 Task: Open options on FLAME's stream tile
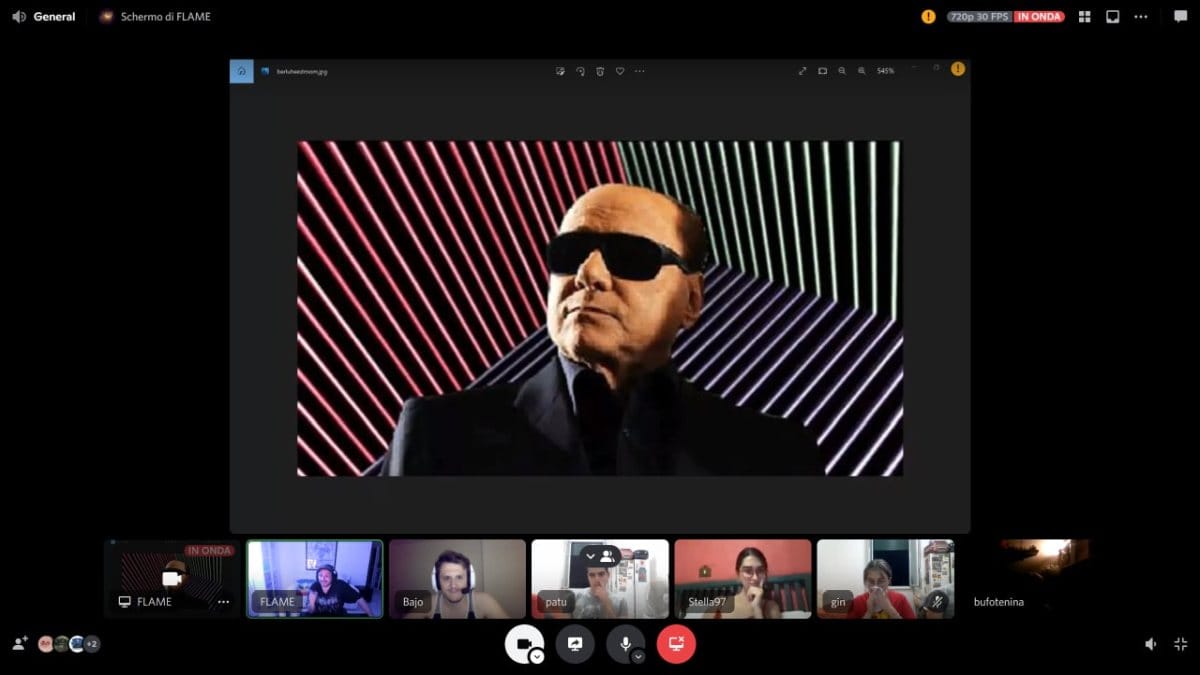[223, 602]
